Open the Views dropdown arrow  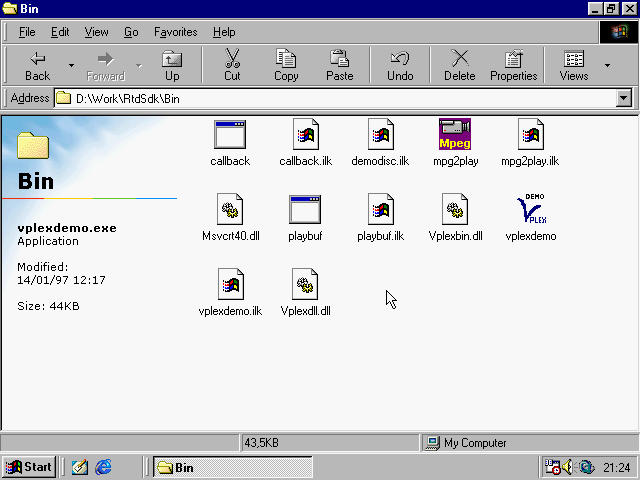pos(607,66)
